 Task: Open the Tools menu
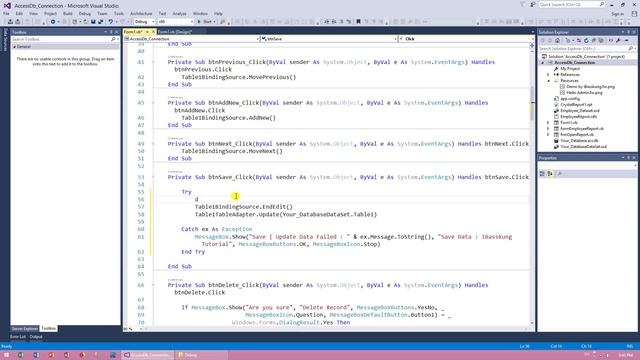118,13
